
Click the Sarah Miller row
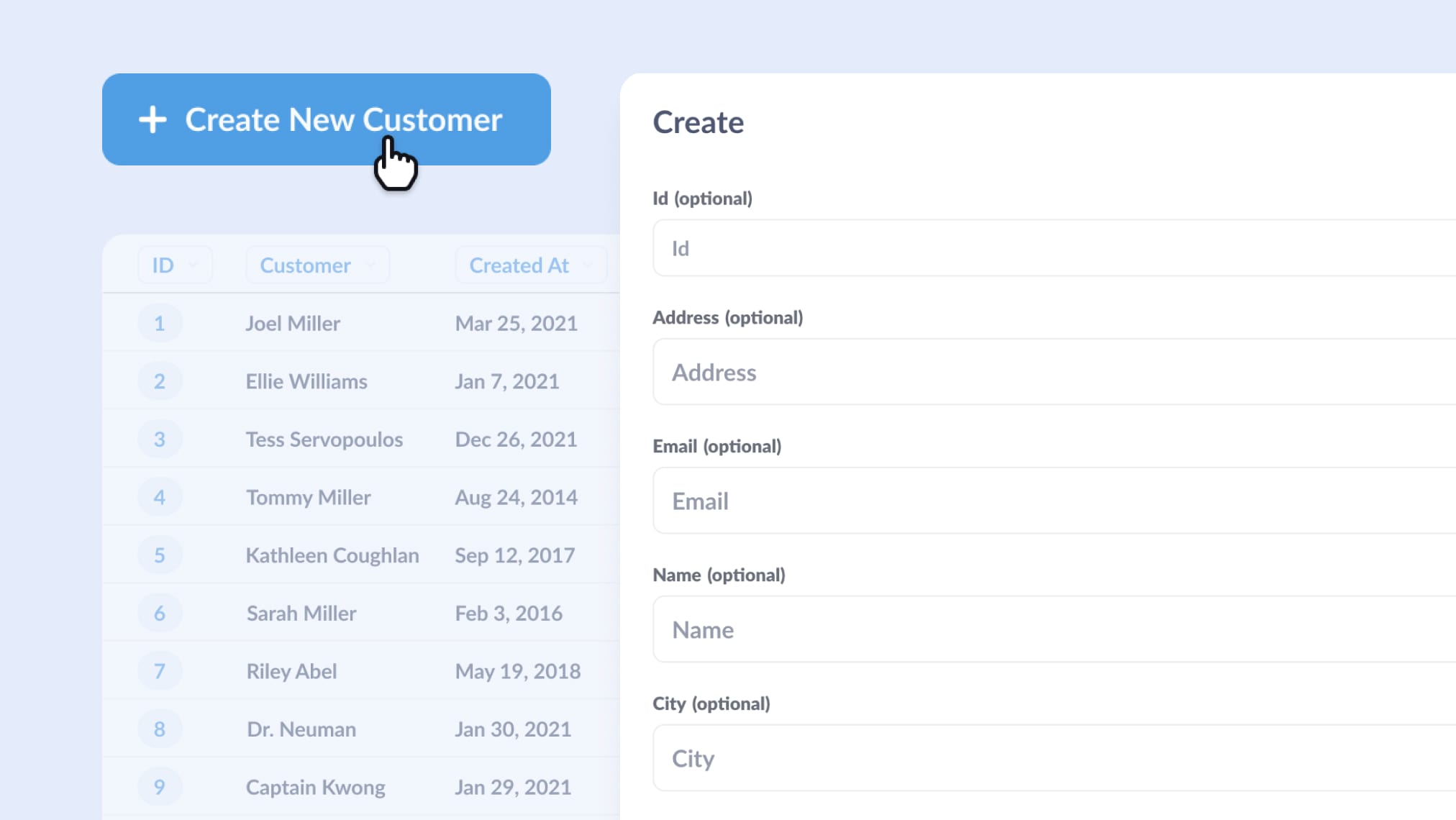point(301,614)
